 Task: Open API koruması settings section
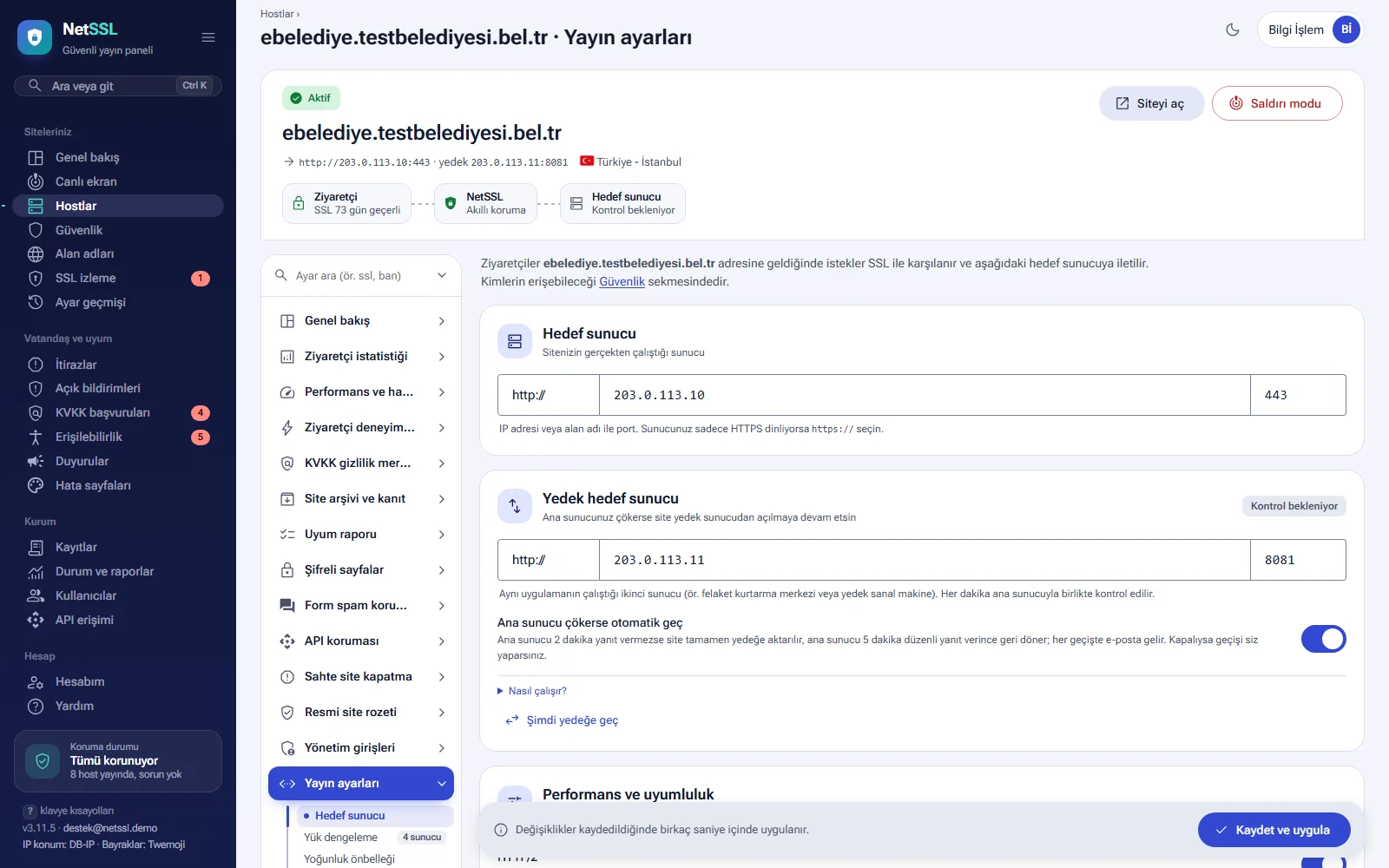[361, 641]
